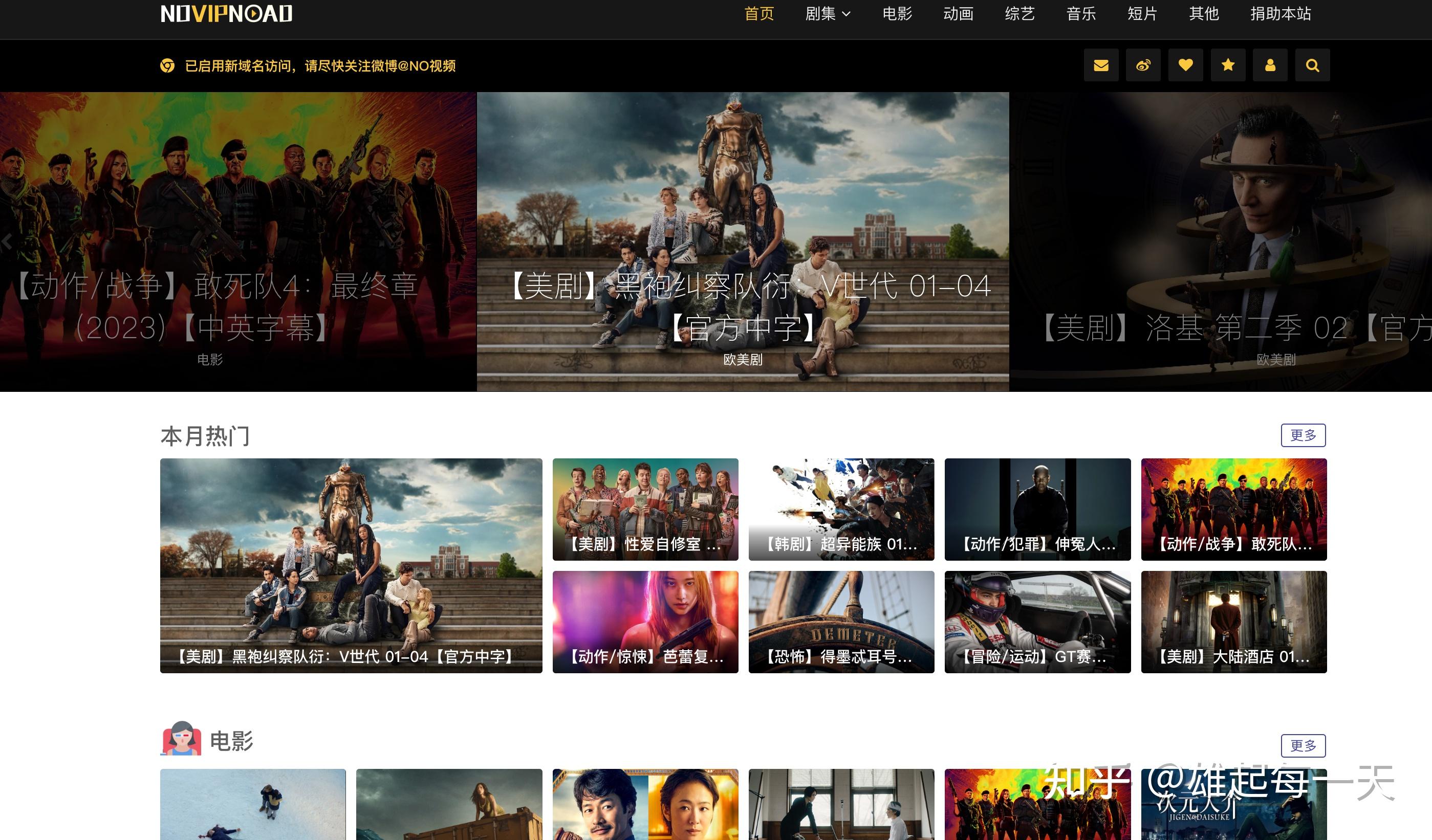Click the 电影 section avatar icon
Image resolution: width=1432 pixels, height=840 pixels.
point(181,738)
